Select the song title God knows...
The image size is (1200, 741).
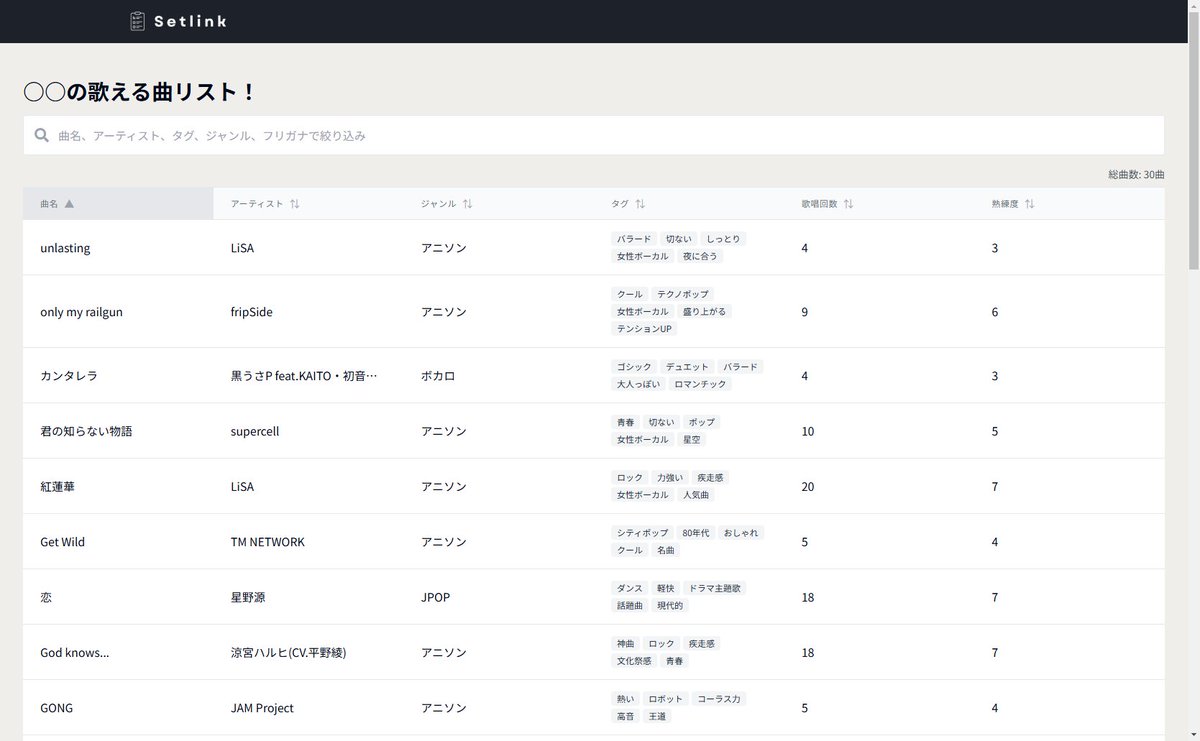click(x=74, y=653)
